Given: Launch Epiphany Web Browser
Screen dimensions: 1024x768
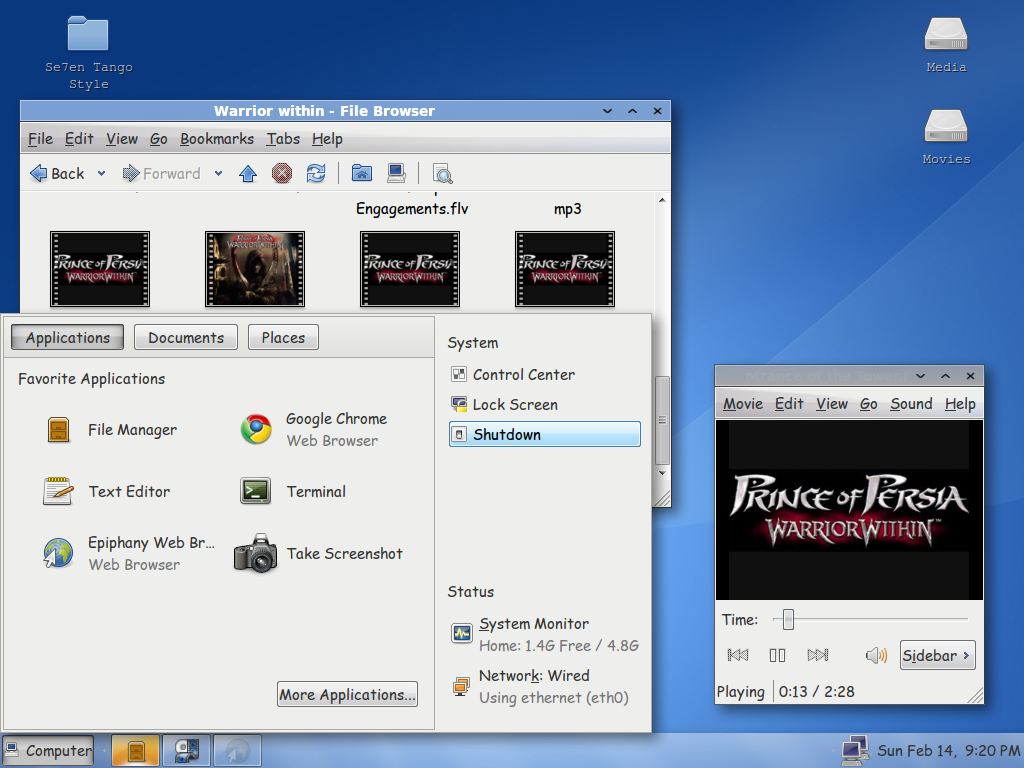Looking at the screenshot, I should pyautogui.click(x=129, y=554).
